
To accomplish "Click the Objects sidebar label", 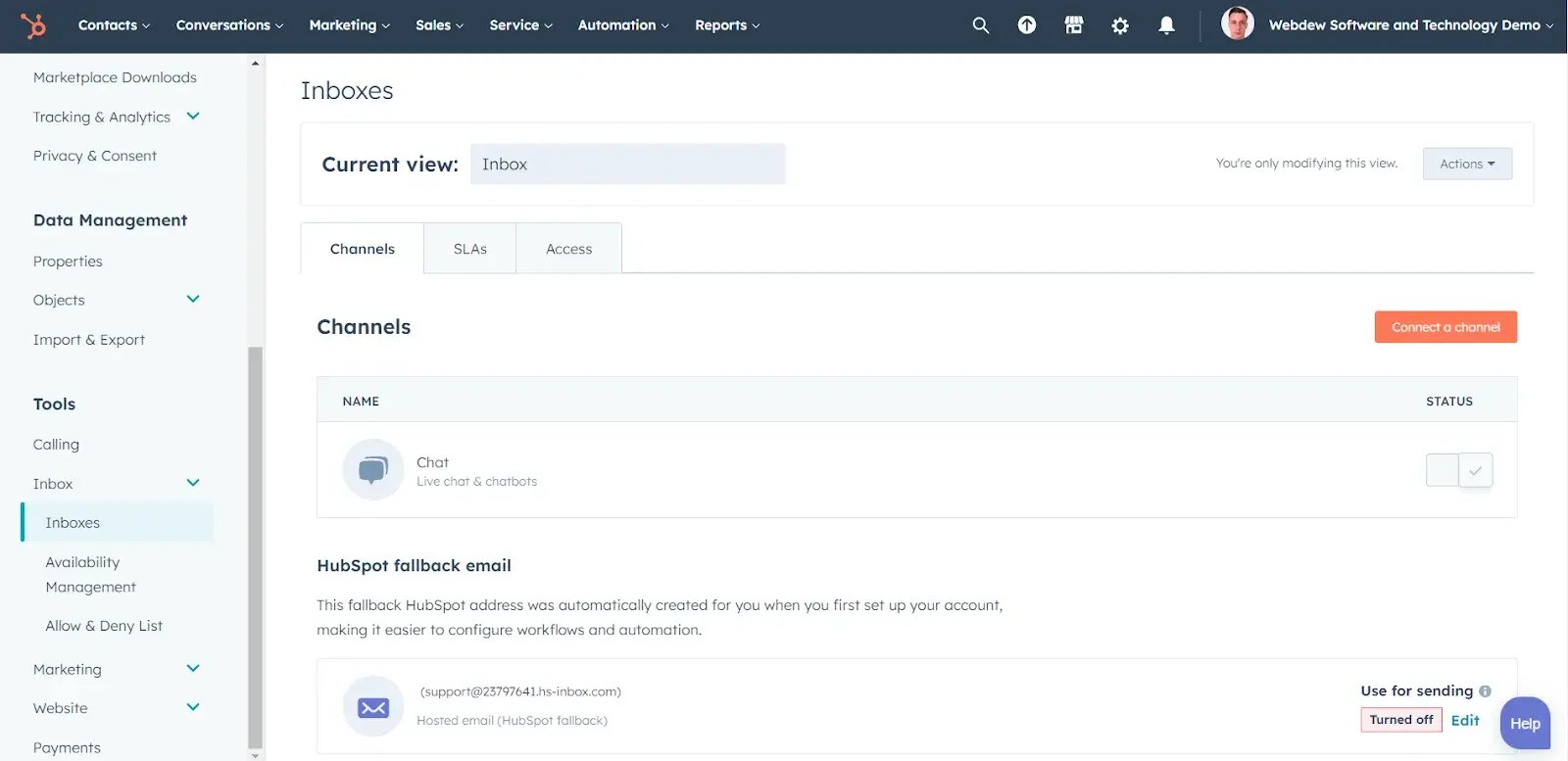I will coord(59,300).
